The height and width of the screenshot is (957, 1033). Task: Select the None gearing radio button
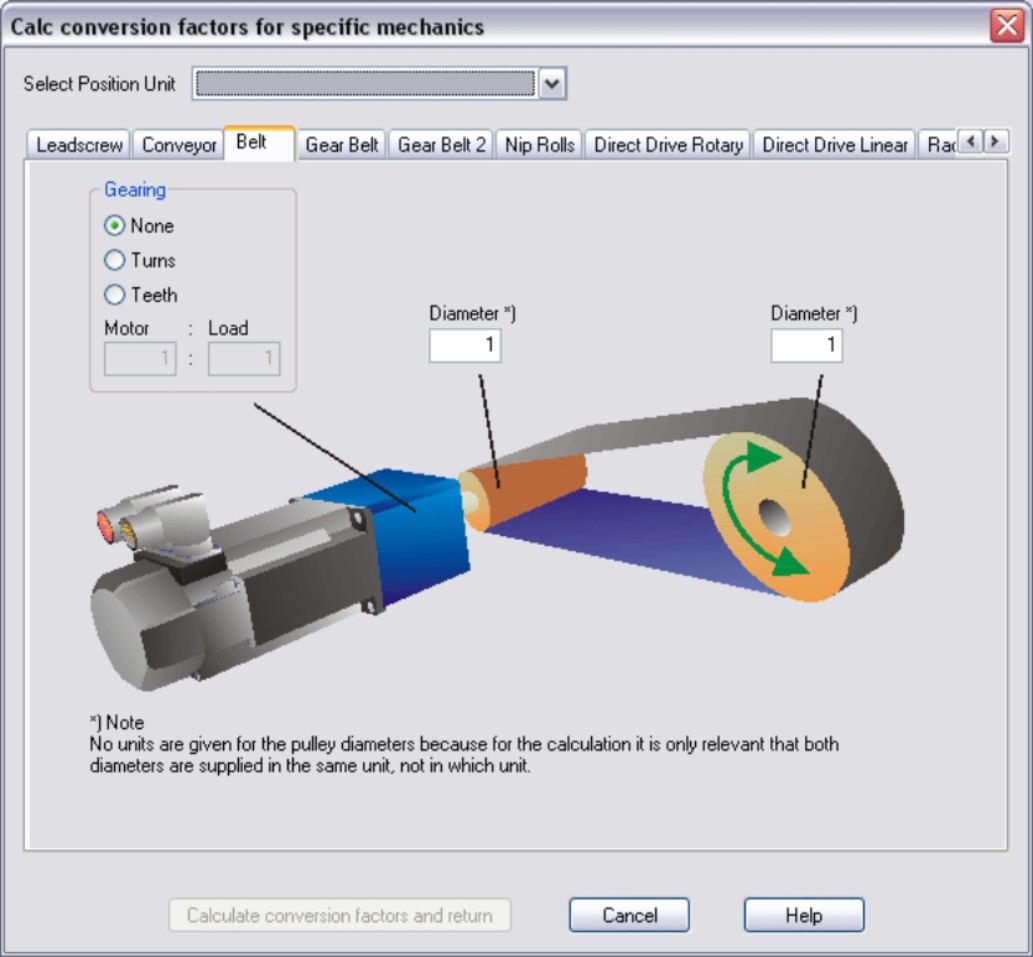[x=115, y=226]
